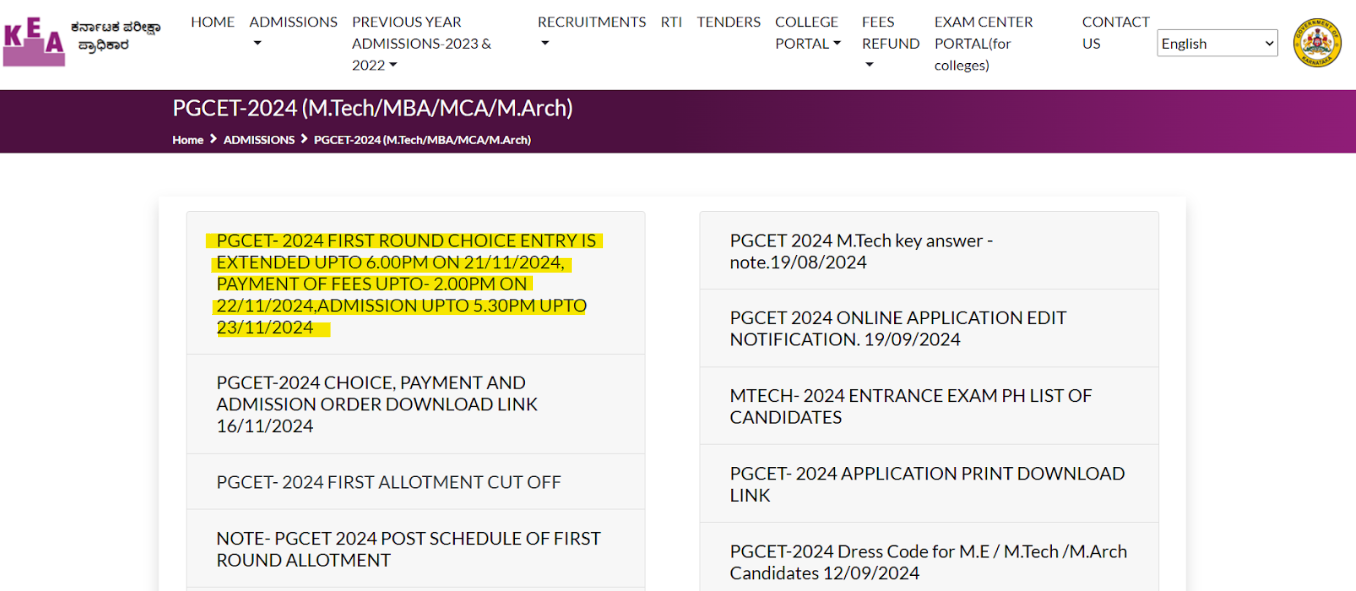Viewport: 1356px width, 591px height.
Task: Expand the FEES REFUND menu
Action: (890, 43)
